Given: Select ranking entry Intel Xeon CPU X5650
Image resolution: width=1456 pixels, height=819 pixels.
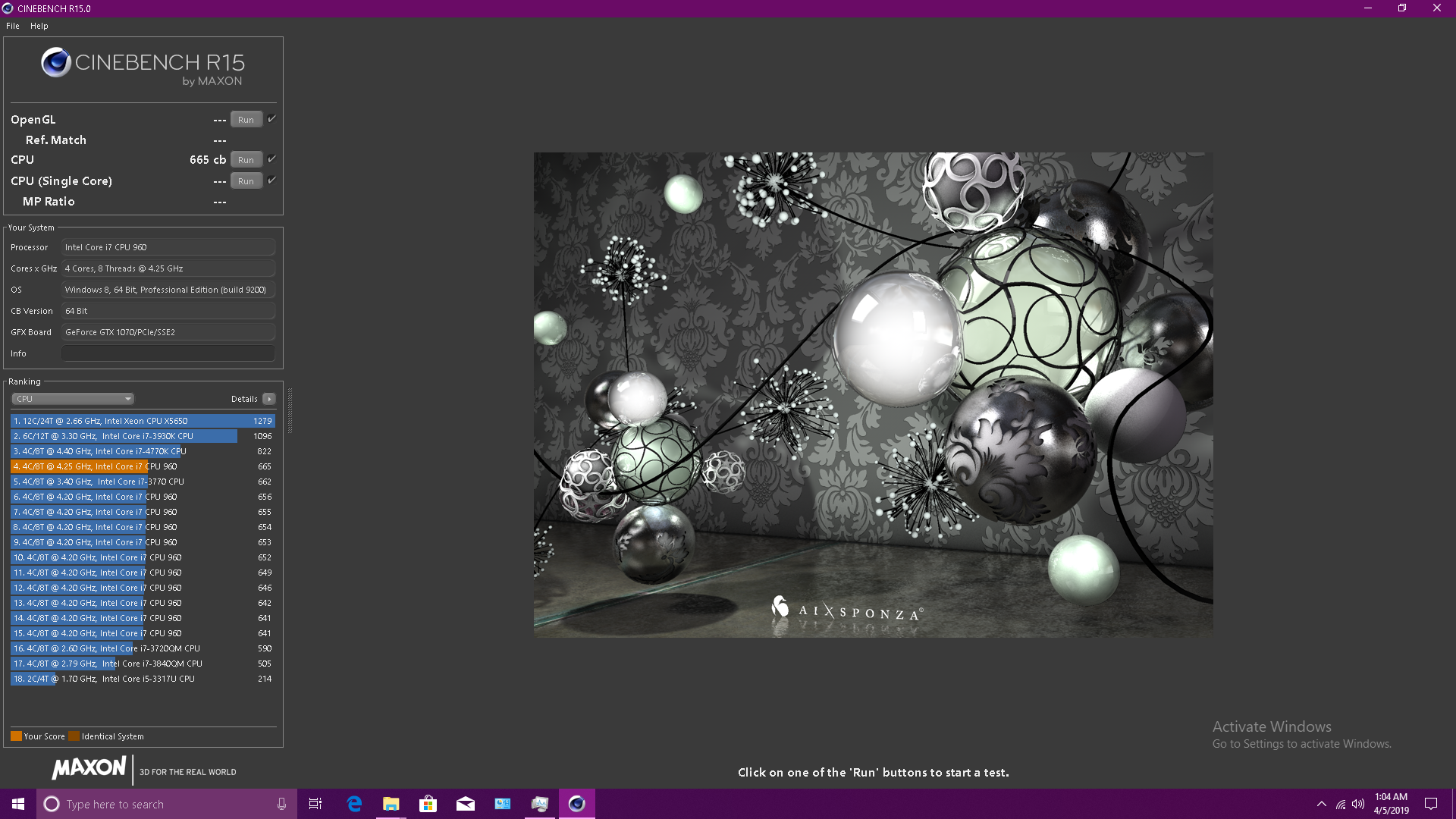Looking at the screenshot, I should (143, 421).
